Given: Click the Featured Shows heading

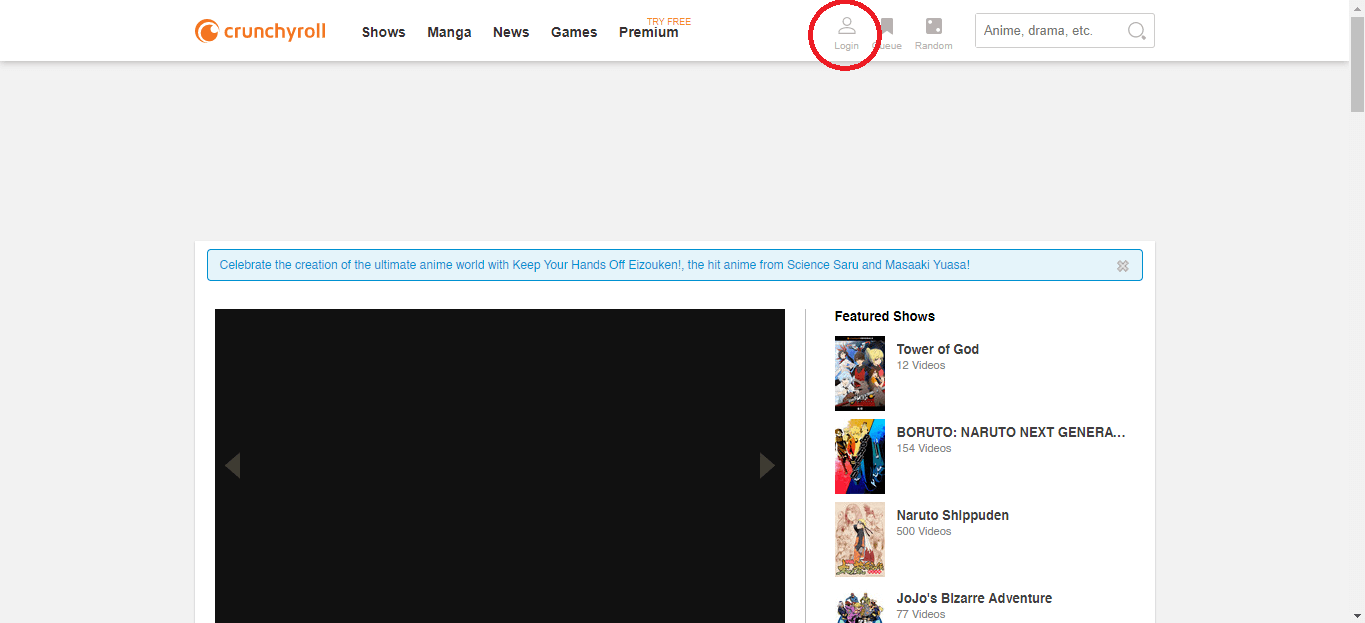Looking at the screenshot, I should click(884, 316).
